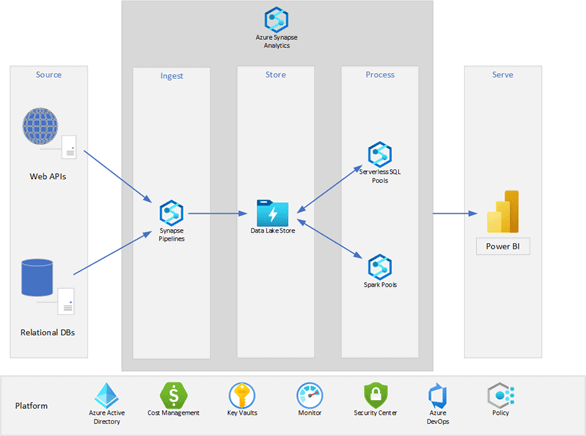586x436 pixels.
Task: Select the Serverless SQL Pools icon
Action: [380, 154]
